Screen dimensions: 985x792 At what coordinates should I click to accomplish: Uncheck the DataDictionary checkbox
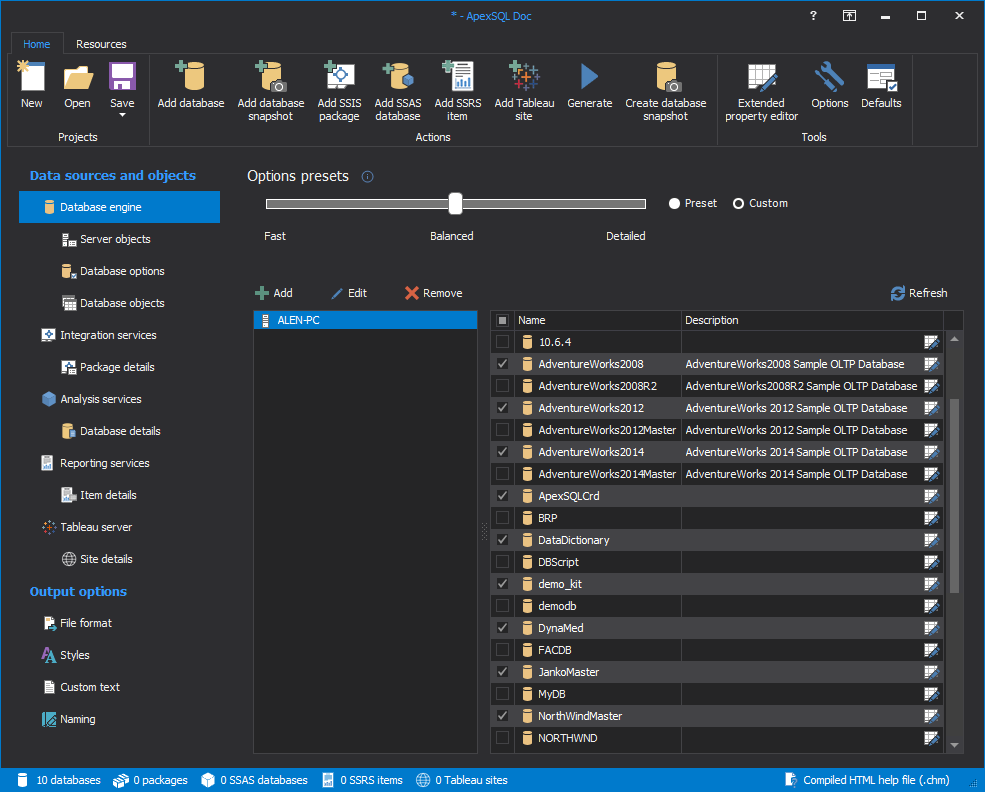(x=503, y=540)
